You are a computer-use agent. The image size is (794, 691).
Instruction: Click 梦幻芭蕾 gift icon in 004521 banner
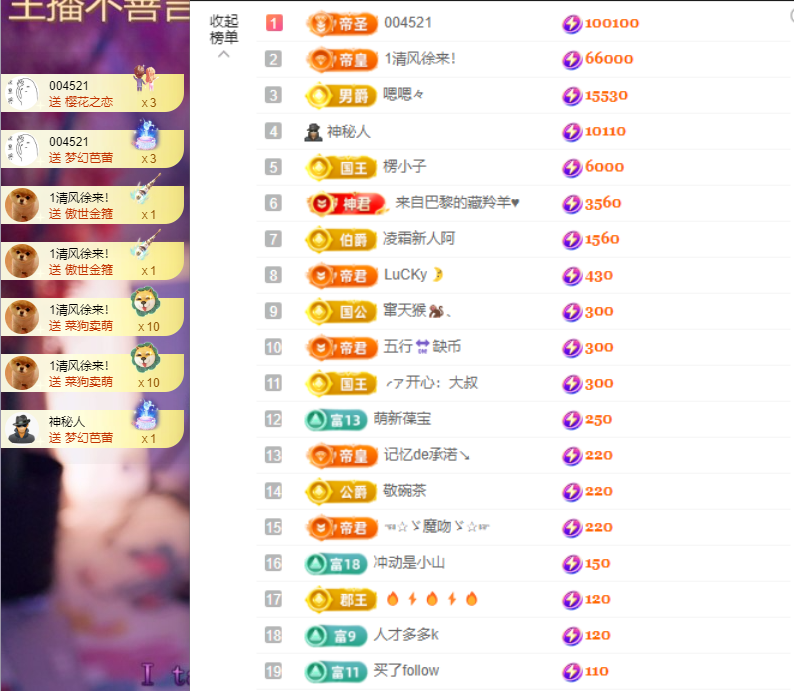[x=146, y=135]
